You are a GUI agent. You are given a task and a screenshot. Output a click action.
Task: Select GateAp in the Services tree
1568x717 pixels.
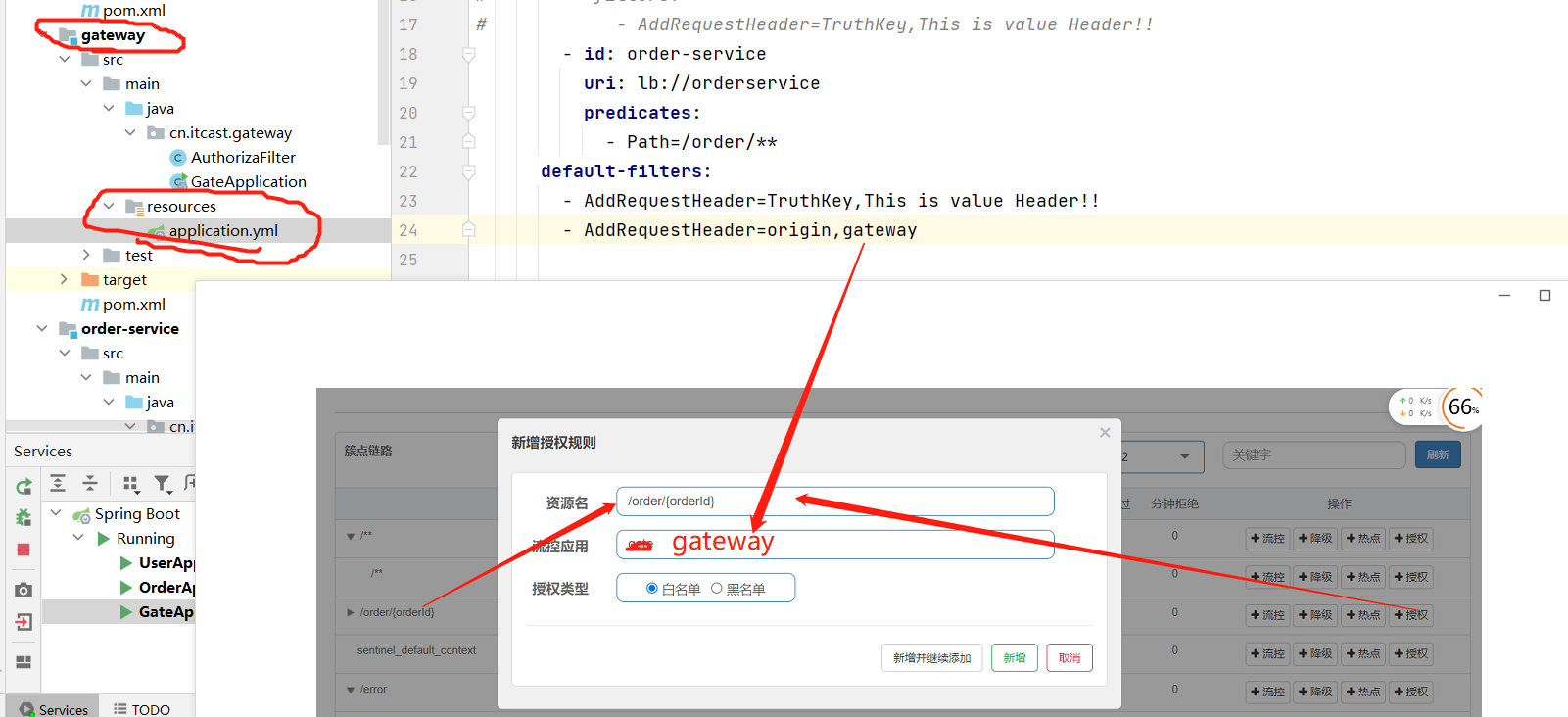click(166, 612)
